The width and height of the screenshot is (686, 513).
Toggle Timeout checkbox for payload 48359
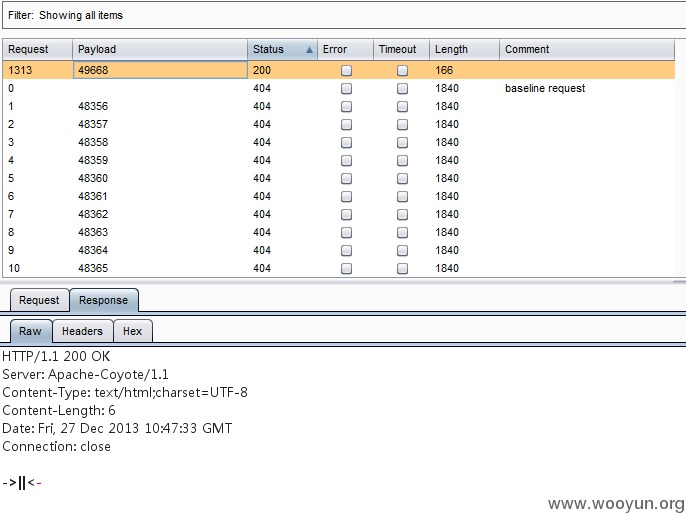[x=402, y=161]
